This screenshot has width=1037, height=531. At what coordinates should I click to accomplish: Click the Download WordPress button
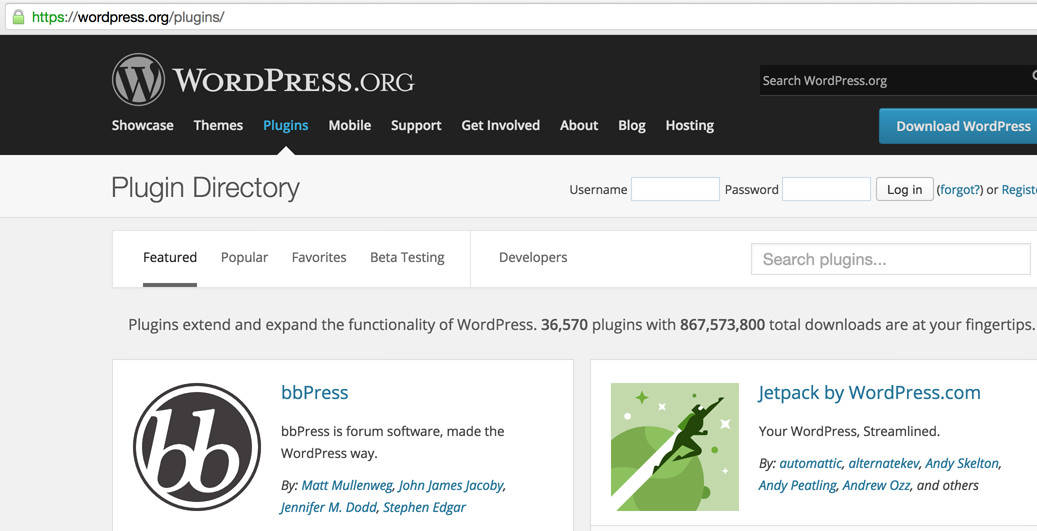tap(958, 126)
